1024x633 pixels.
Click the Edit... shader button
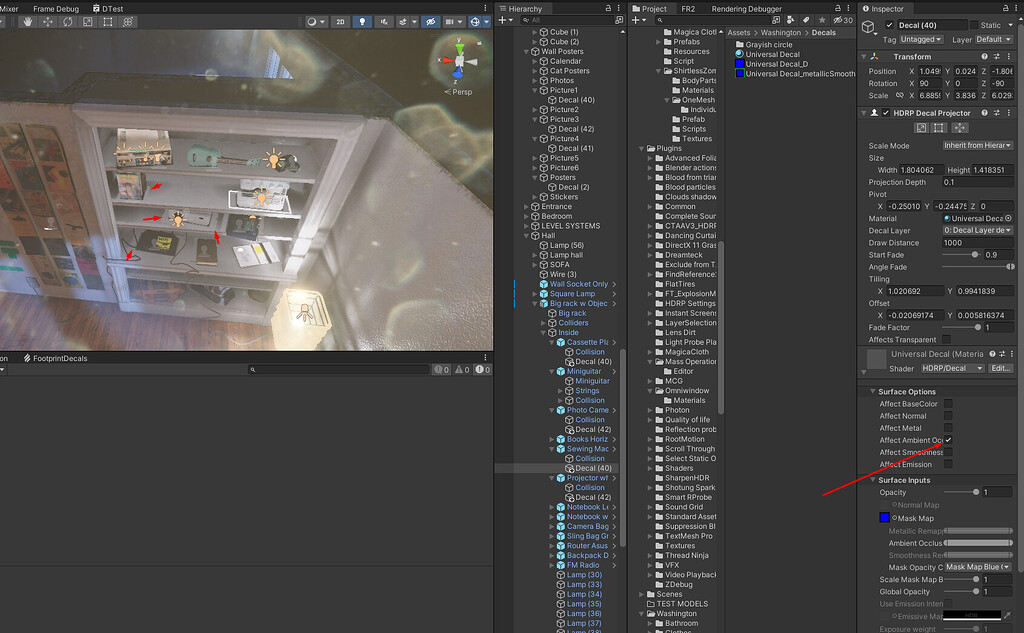tap(1001, 367)
